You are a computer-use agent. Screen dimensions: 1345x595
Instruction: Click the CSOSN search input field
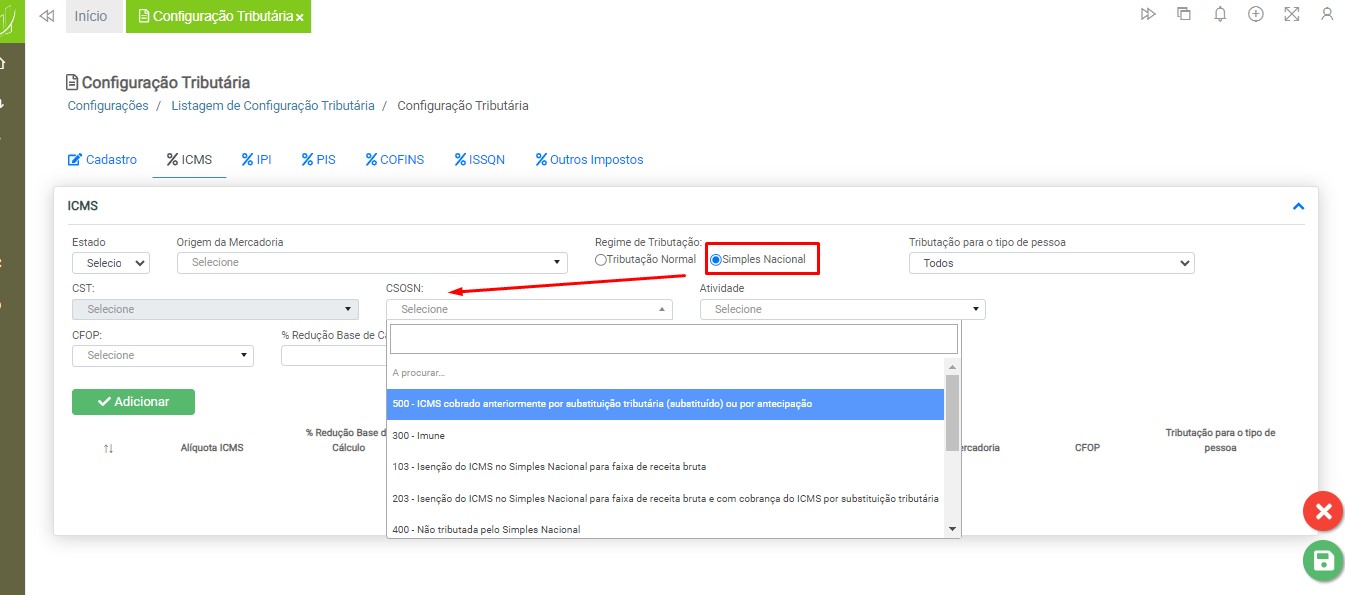tap(673, 339)
